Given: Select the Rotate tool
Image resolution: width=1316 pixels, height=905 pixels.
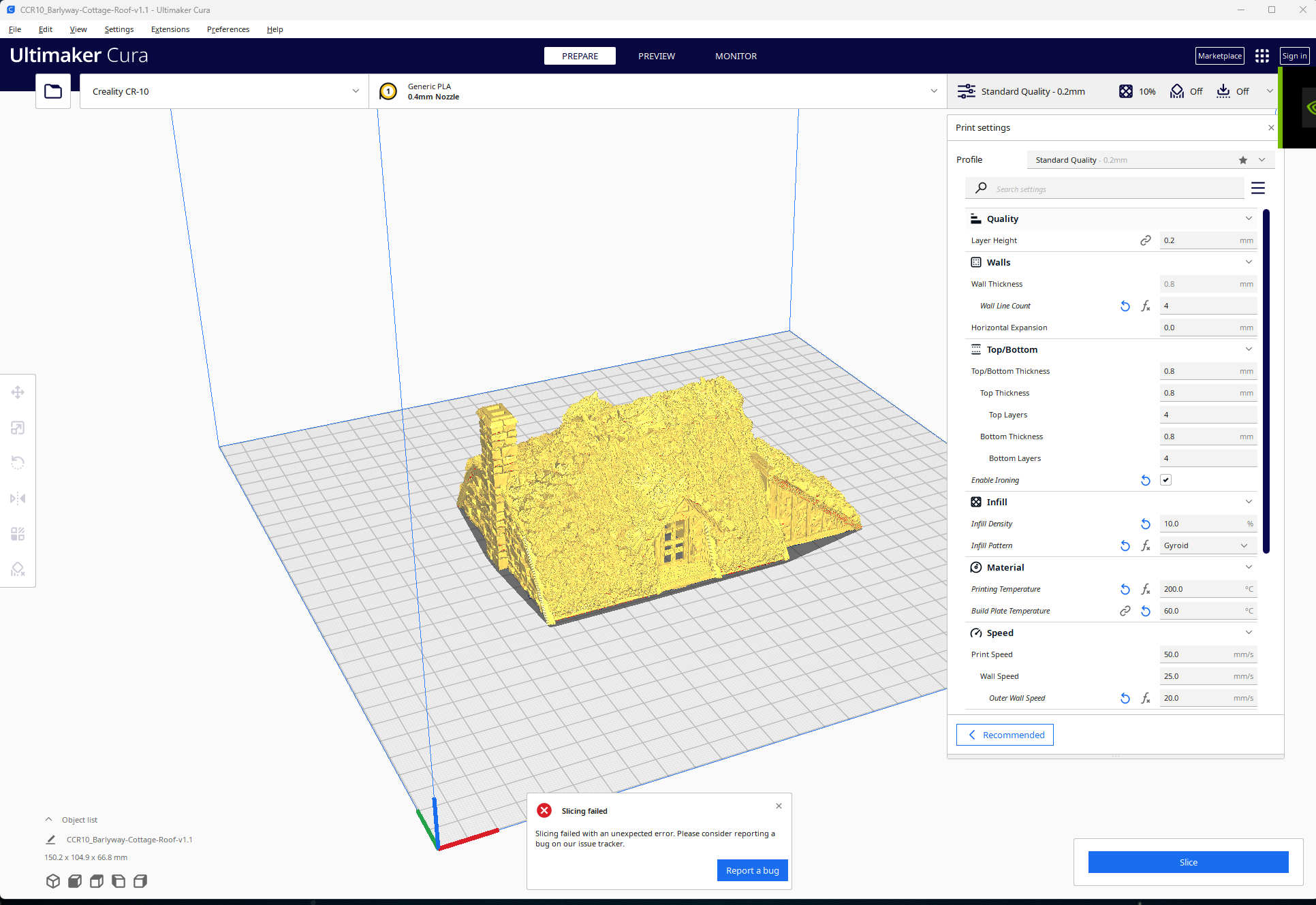Looking at the screenshot, I should click(x=18, y=462).
